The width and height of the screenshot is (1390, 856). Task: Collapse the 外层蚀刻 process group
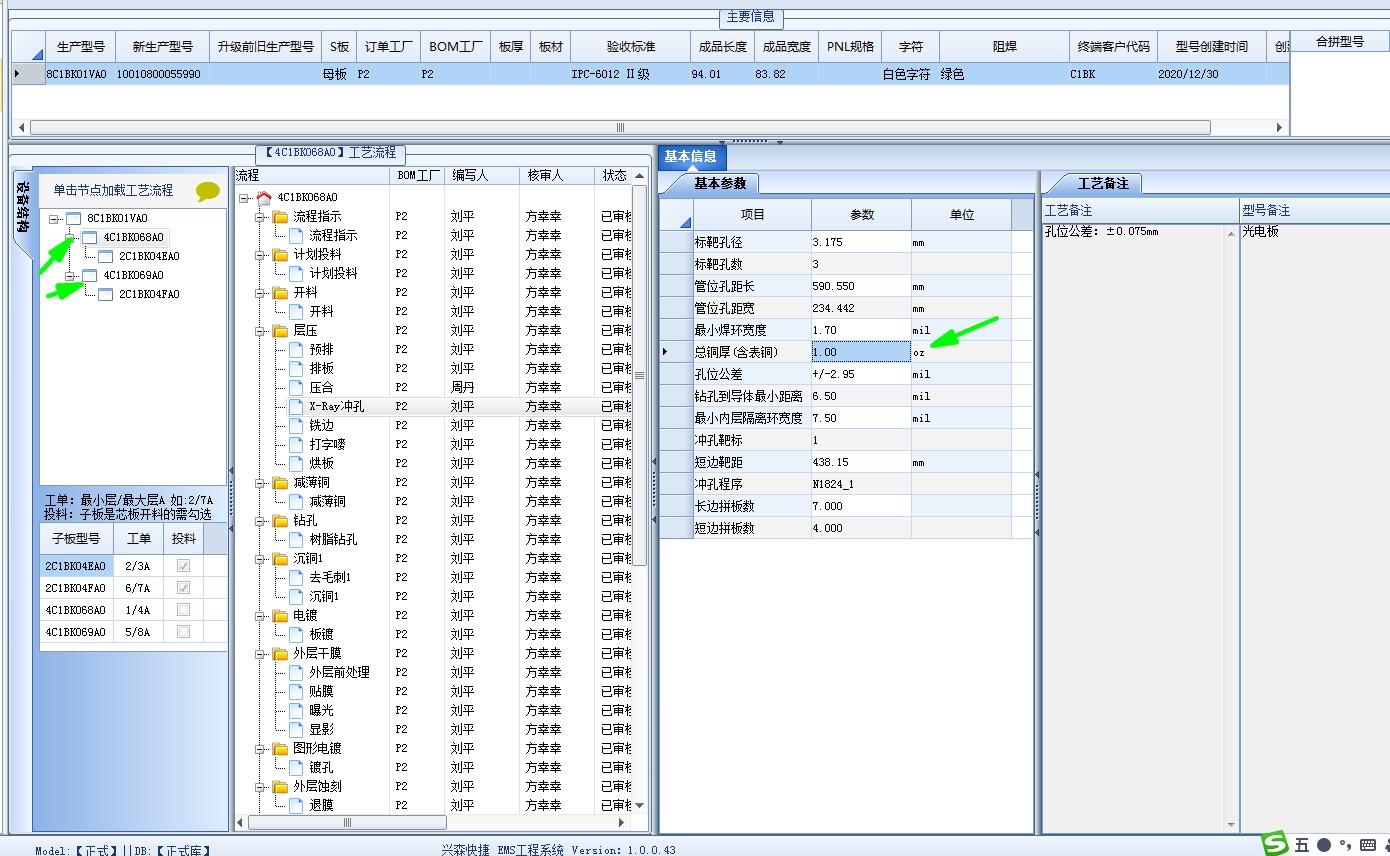[260, 786]
